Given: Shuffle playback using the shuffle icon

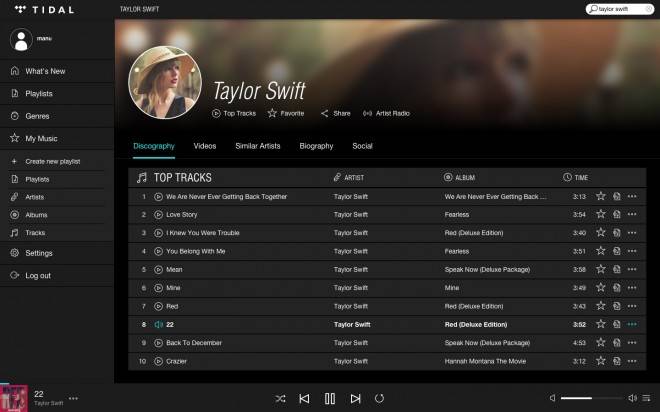Looking at the screenshot, I should (280, 398).
